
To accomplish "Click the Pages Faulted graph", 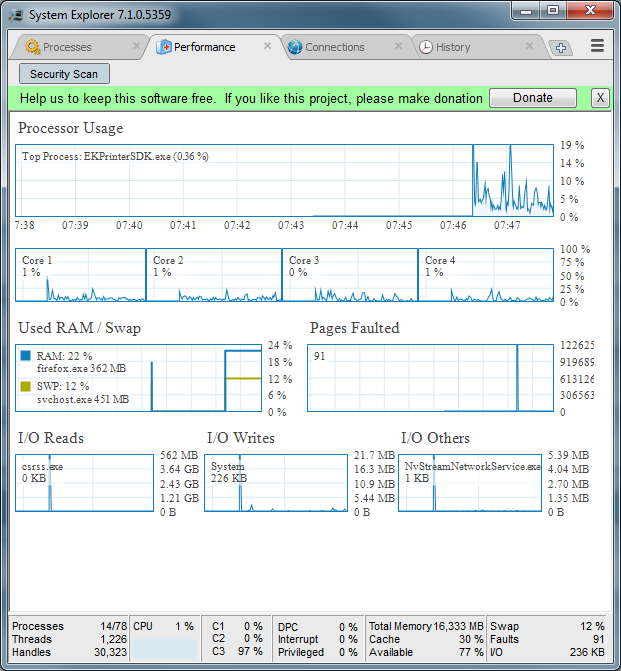I will (431, 378).
